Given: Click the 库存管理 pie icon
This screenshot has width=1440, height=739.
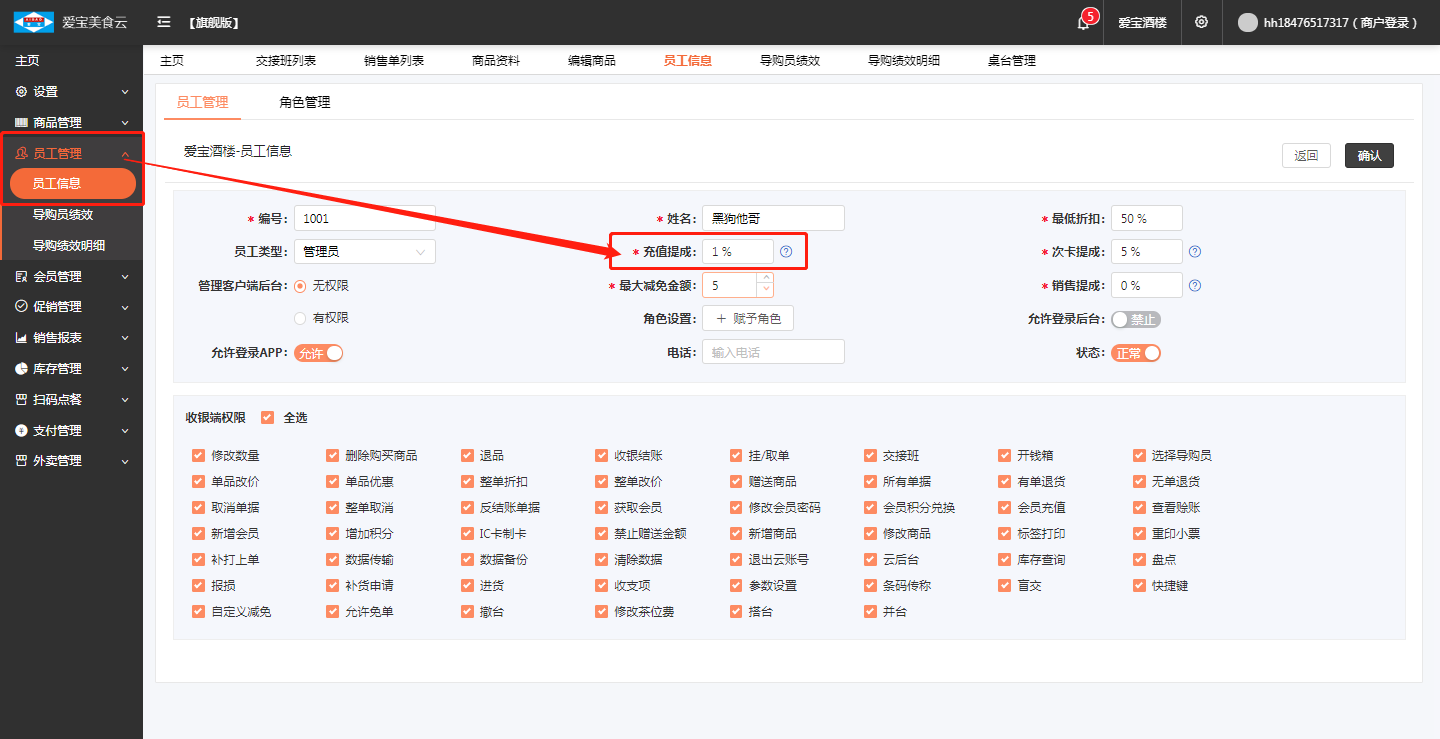Looking at the screenshot, I should click(x=21, y=369).
